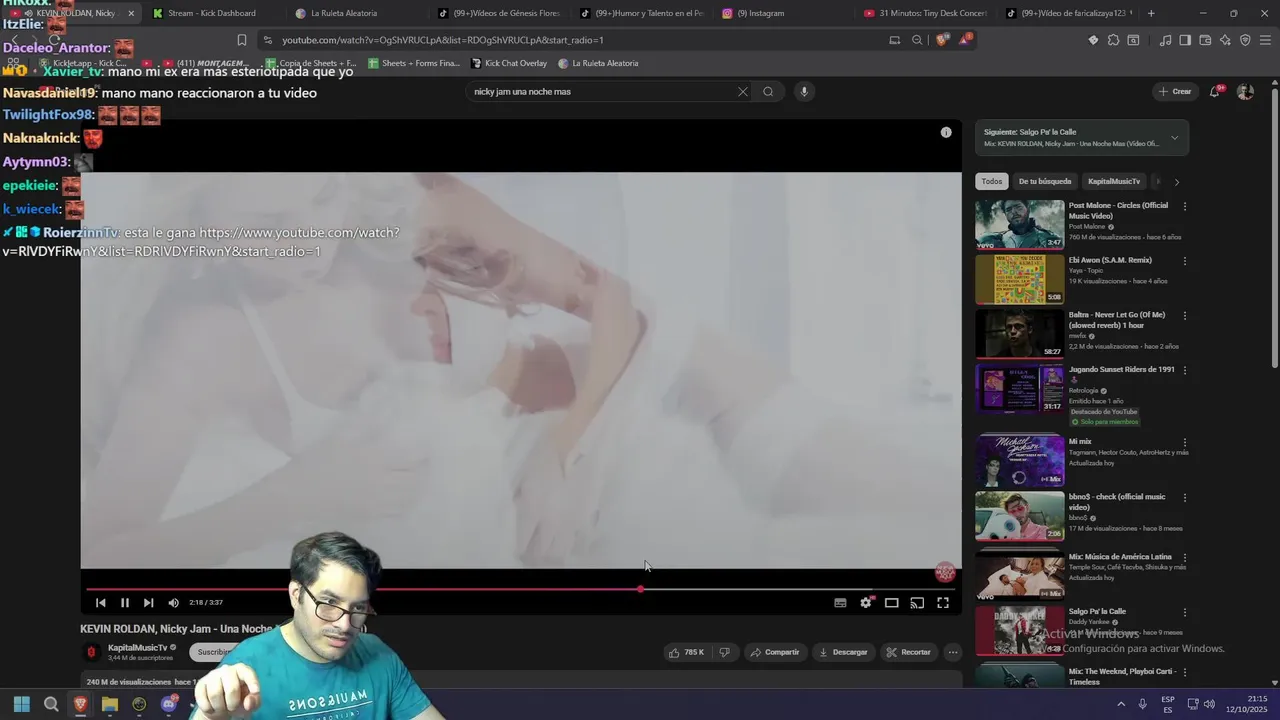Open options for bbno$ check video
Viewport: 1280px width, 720px height.
[1185, 497]
